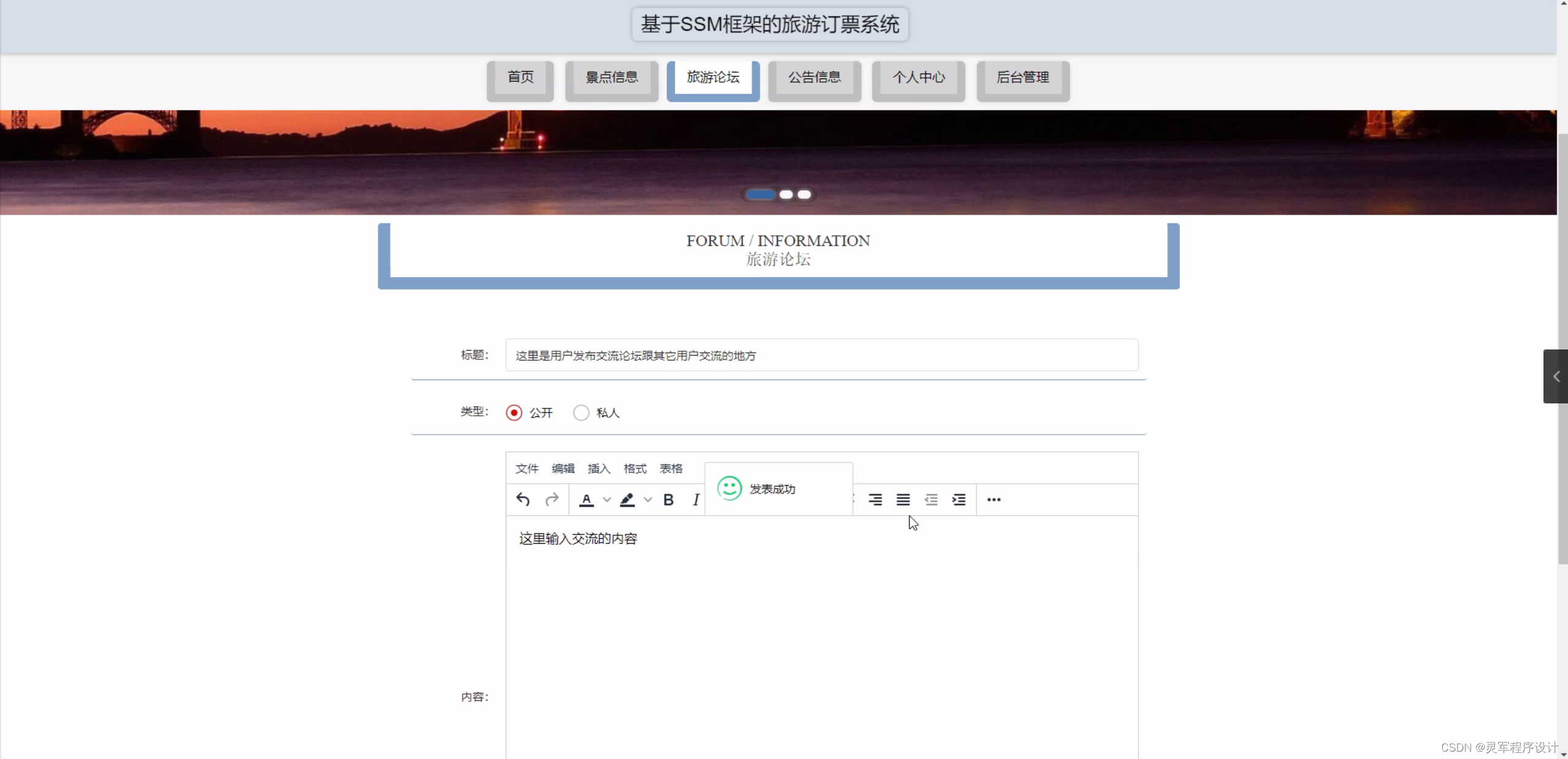This screenshot has width=1568, height=759.
Task: Expand the text color dropdown arrow
Action: coord(607,500)
